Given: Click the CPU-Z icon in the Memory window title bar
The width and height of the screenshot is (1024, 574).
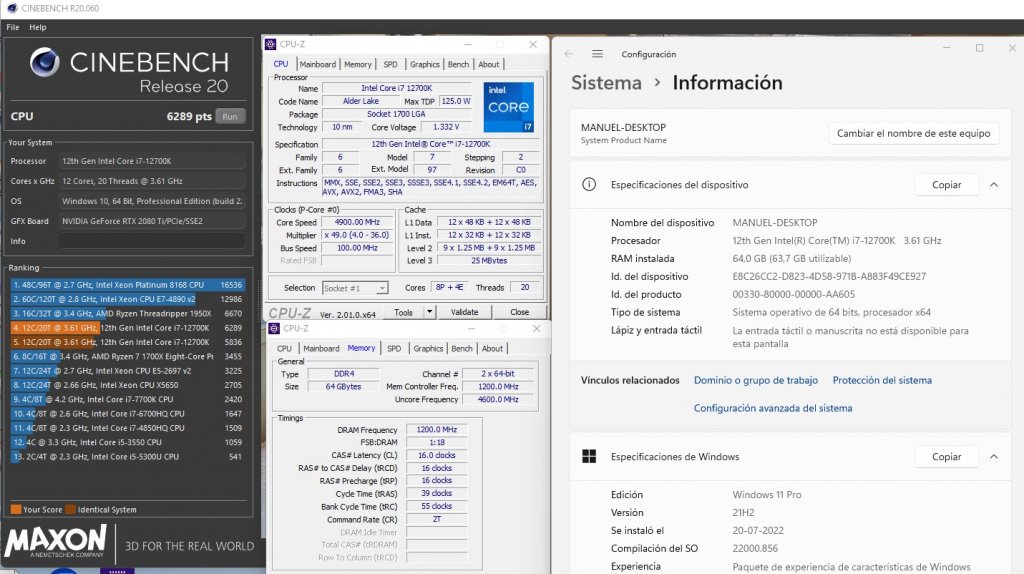Looking at the screenshot, I should coord(274,328).
